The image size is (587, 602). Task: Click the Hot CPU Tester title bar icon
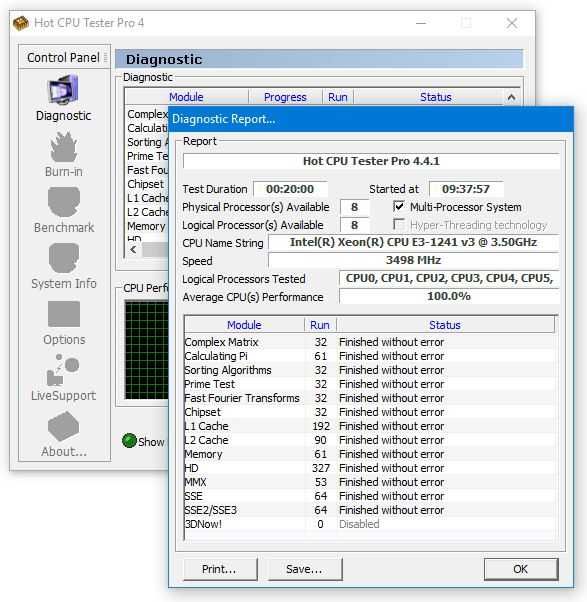(21, 23)
